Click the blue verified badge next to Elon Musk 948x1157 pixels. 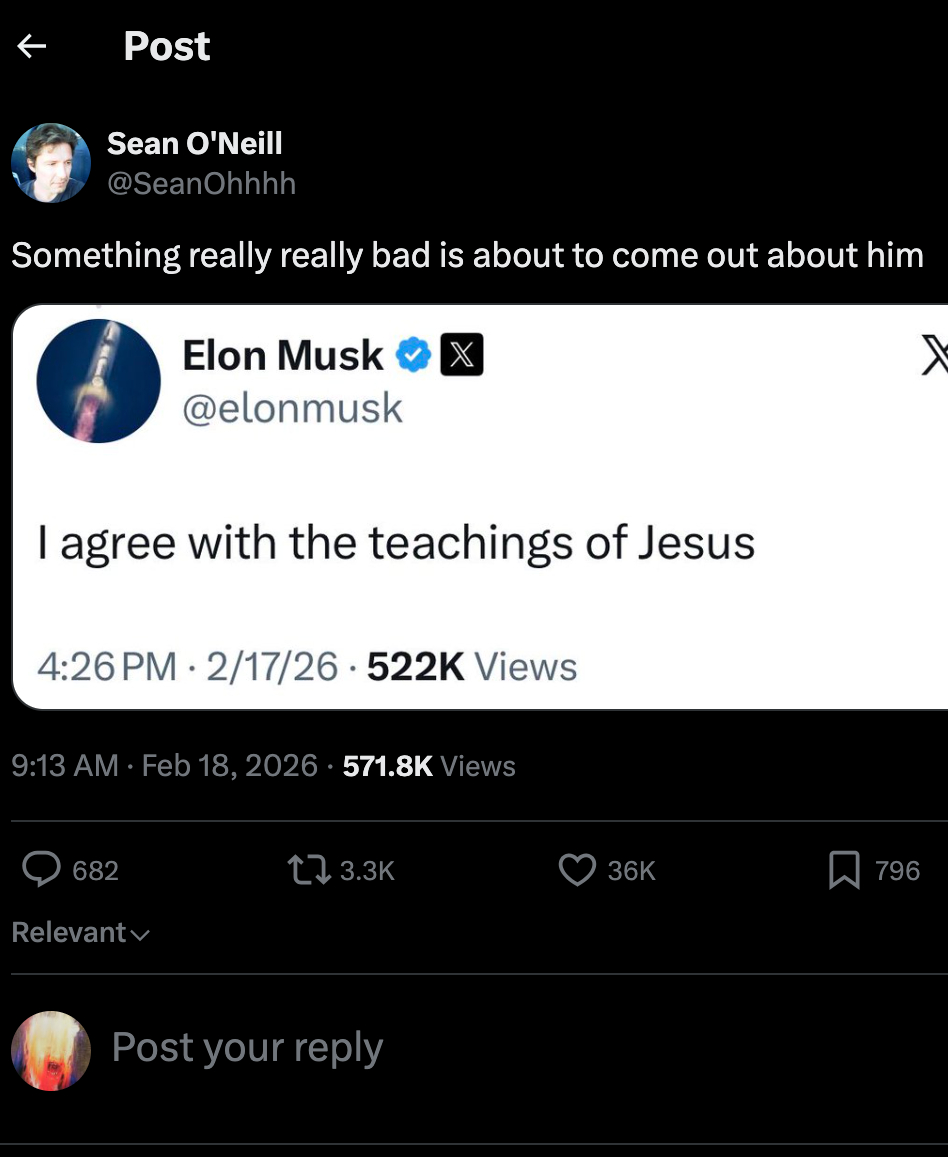coord(414,356)
